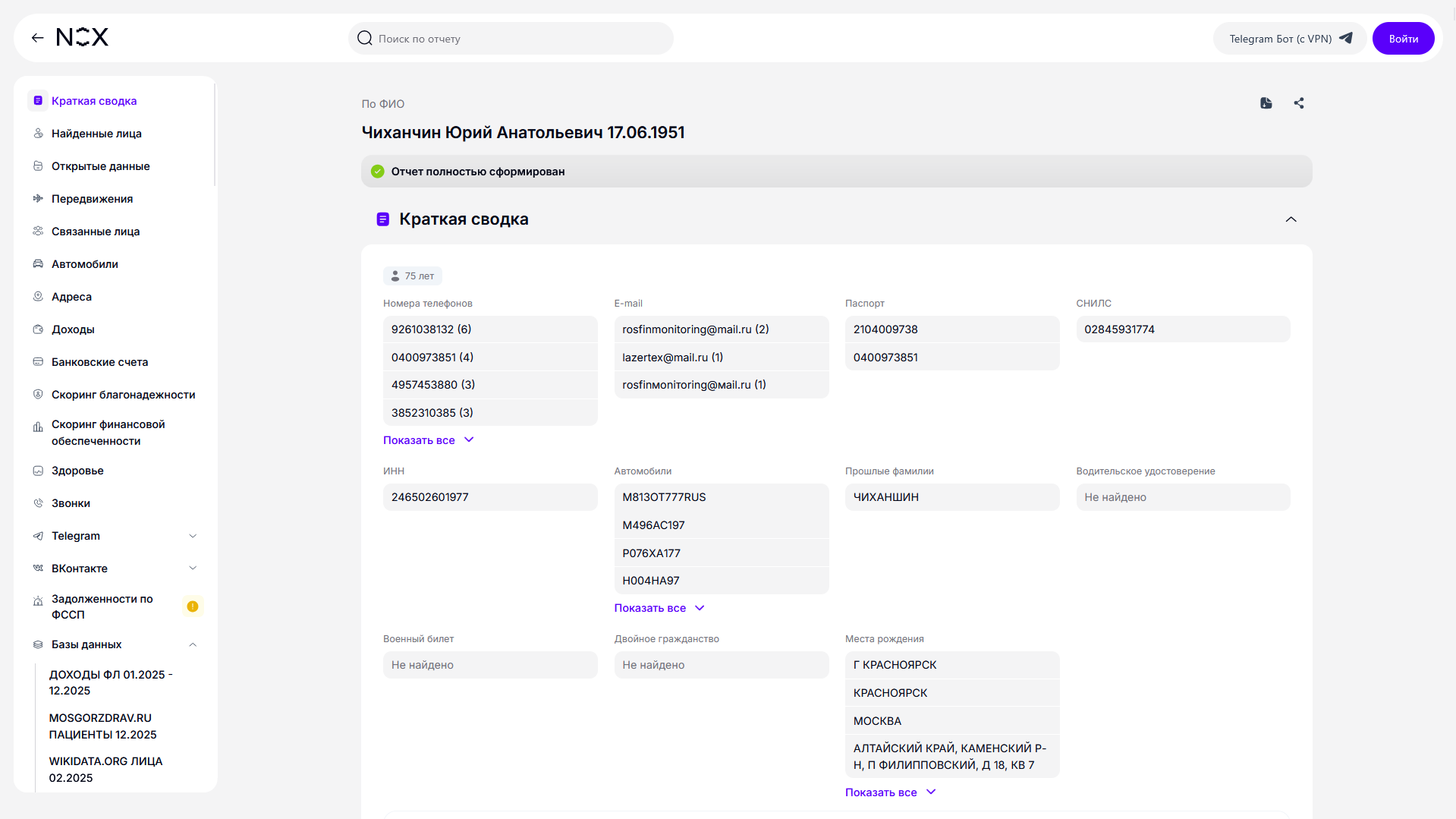Click the Войти button
Viewport: 1456px width, 819px height.
pos(1403,39)
